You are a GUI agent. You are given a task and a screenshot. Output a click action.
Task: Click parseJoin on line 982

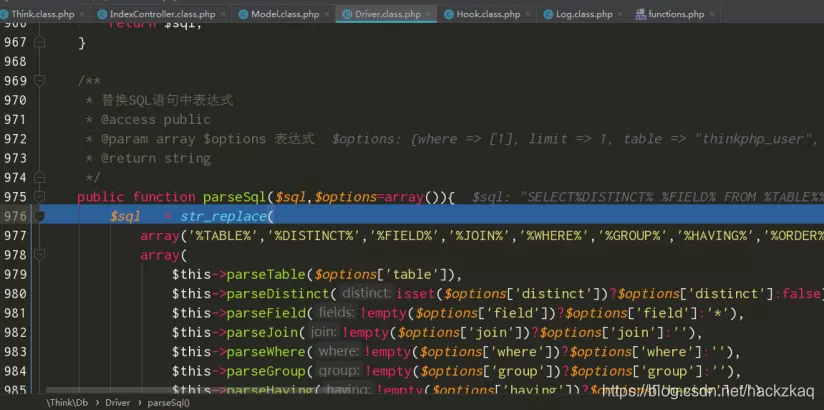point(262,333)
